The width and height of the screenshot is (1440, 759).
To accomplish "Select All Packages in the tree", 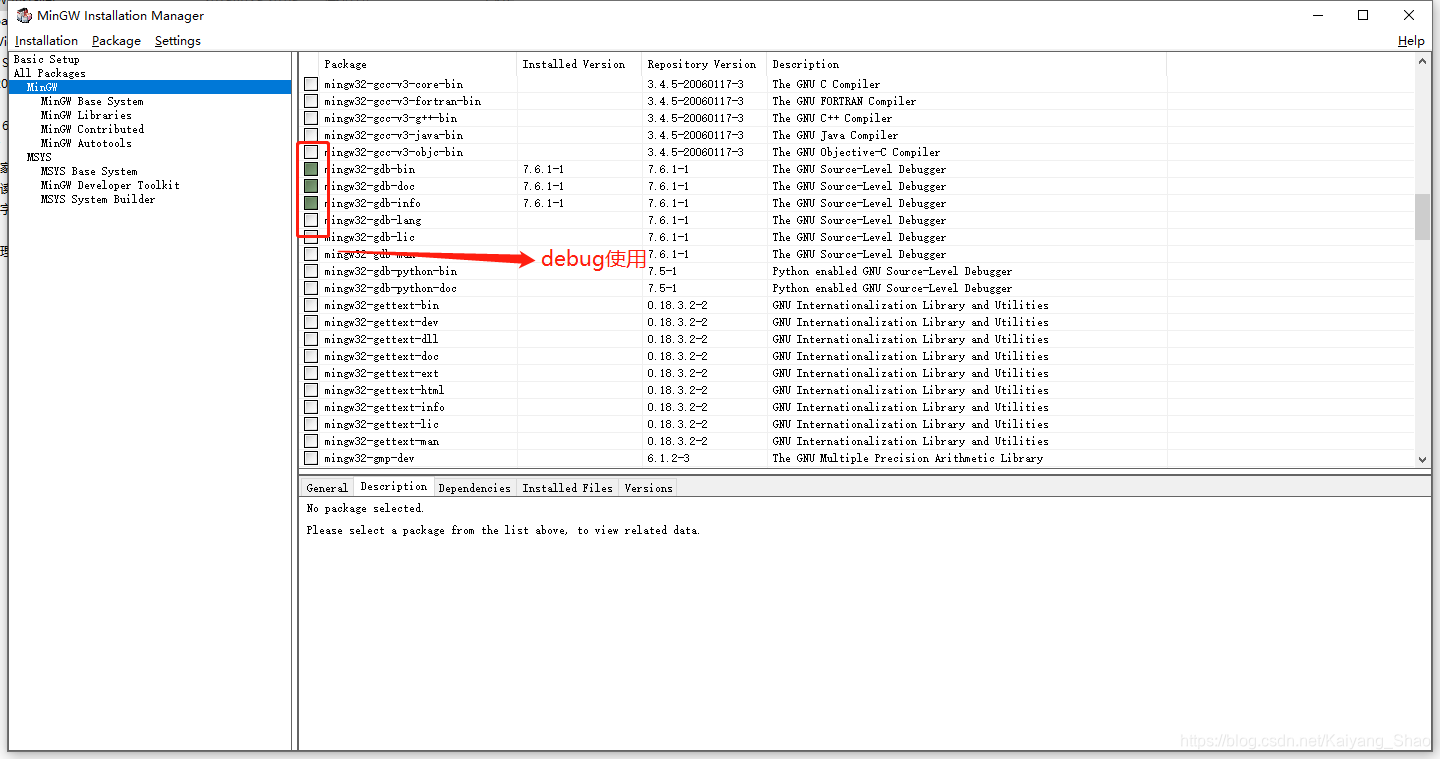I will coord(49,73).
